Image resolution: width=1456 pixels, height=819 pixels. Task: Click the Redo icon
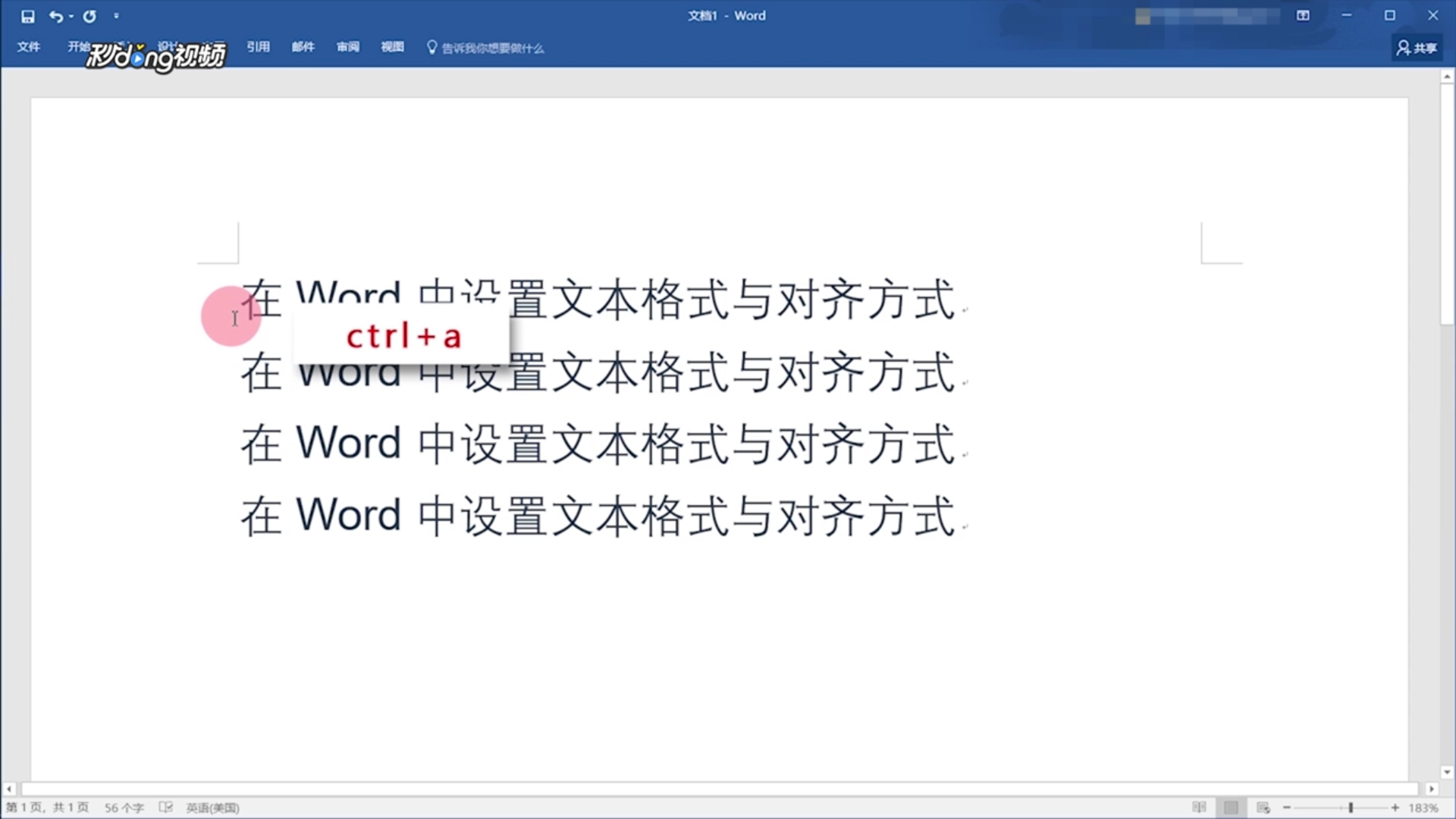click(x=89, y=15)
